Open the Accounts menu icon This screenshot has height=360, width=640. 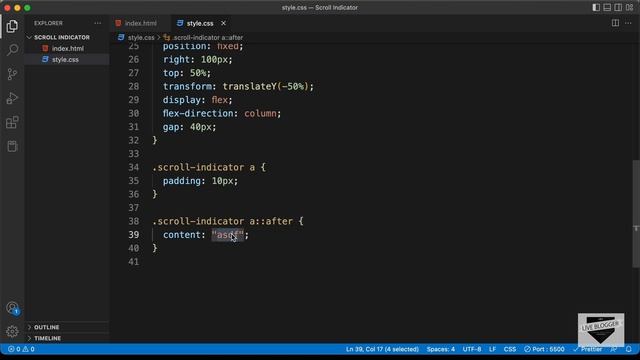[x=13, y=308]
